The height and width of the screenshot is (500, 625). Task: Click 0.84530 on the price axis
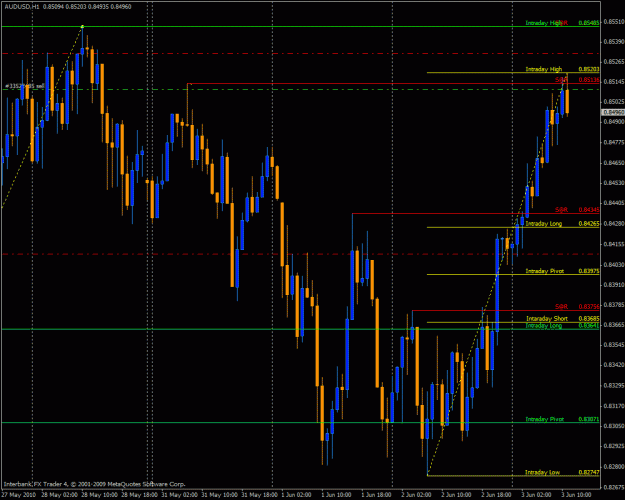point(614,183)
